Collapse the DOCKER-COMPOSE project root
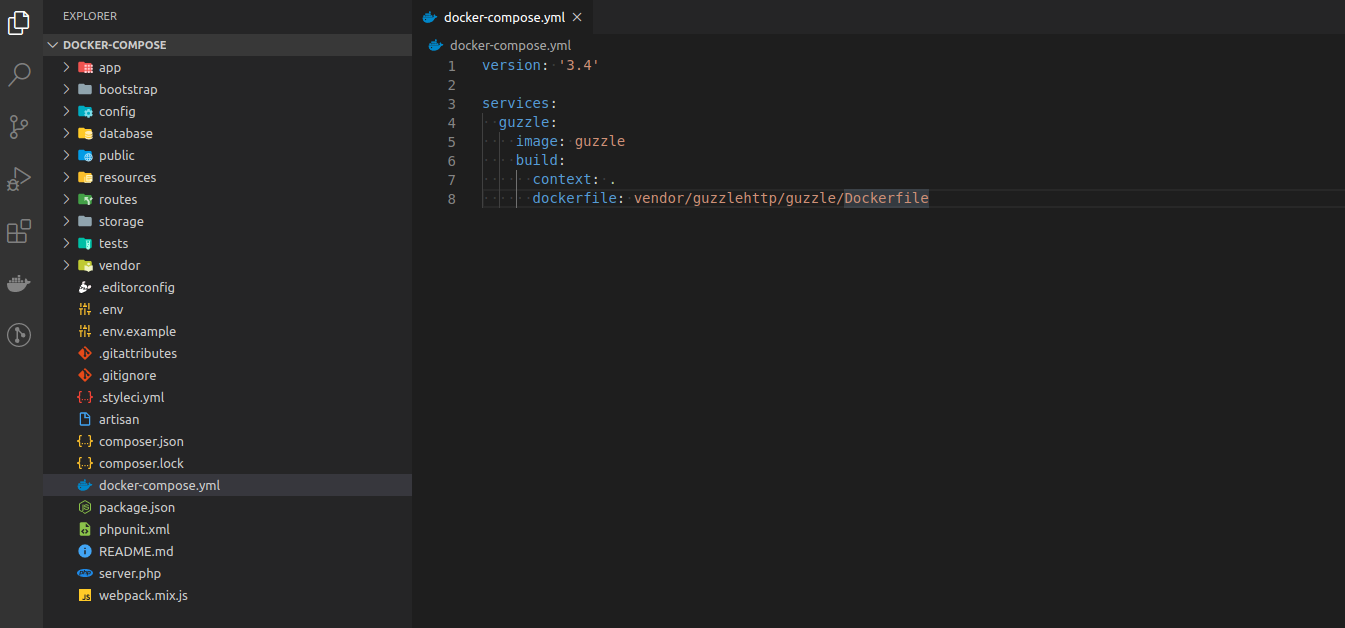 pos(53,45)
